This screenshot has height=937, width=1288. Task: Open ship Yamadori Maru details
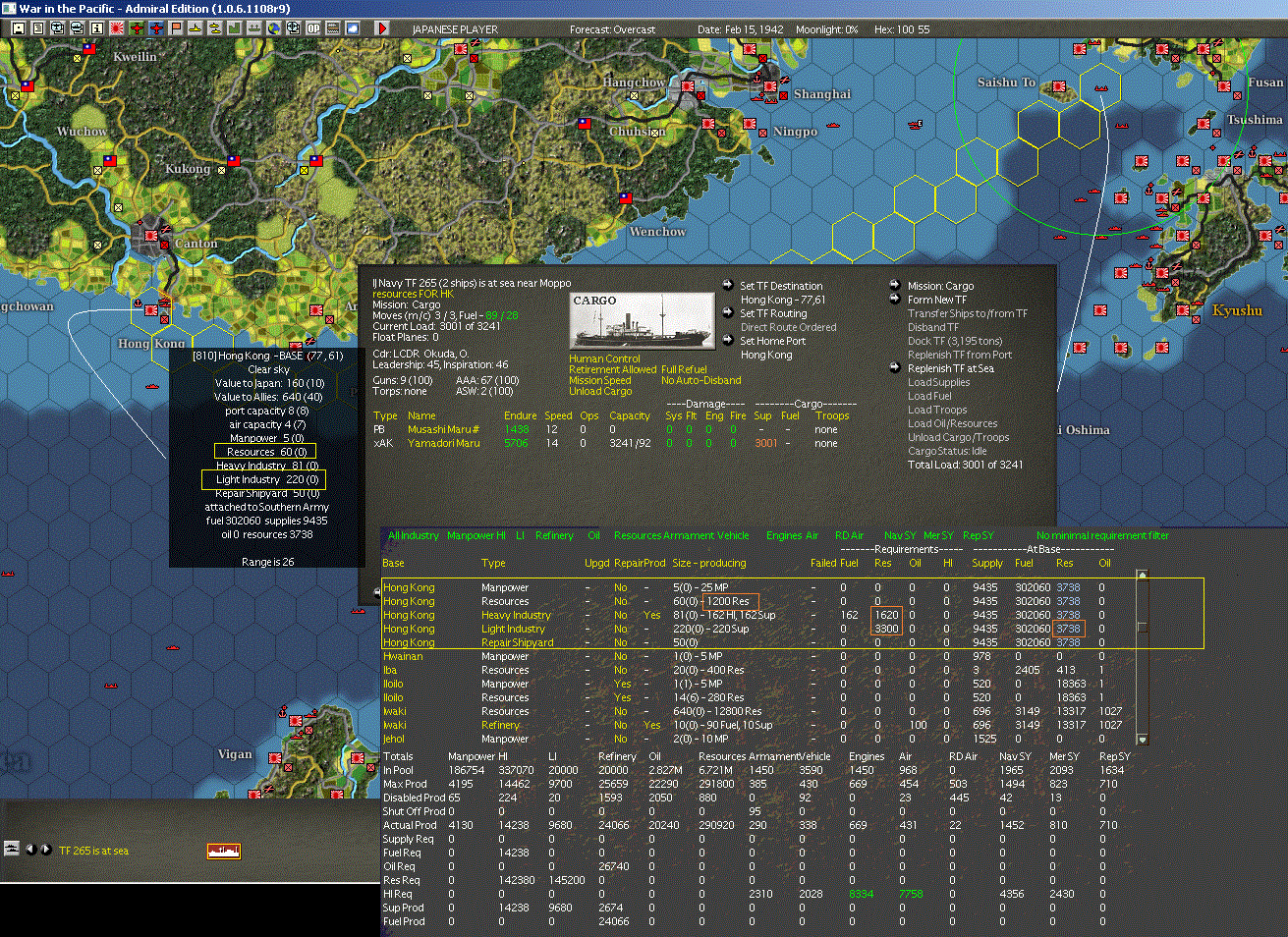444,443
